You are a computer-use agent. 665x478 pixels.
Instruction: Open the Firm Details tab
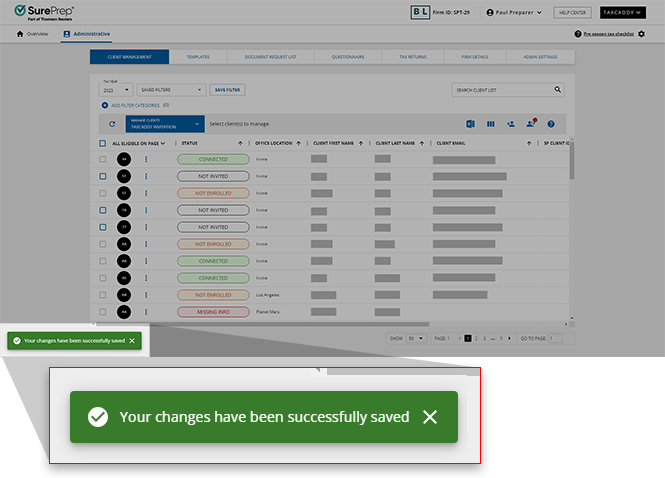click(x=475, y=57)
